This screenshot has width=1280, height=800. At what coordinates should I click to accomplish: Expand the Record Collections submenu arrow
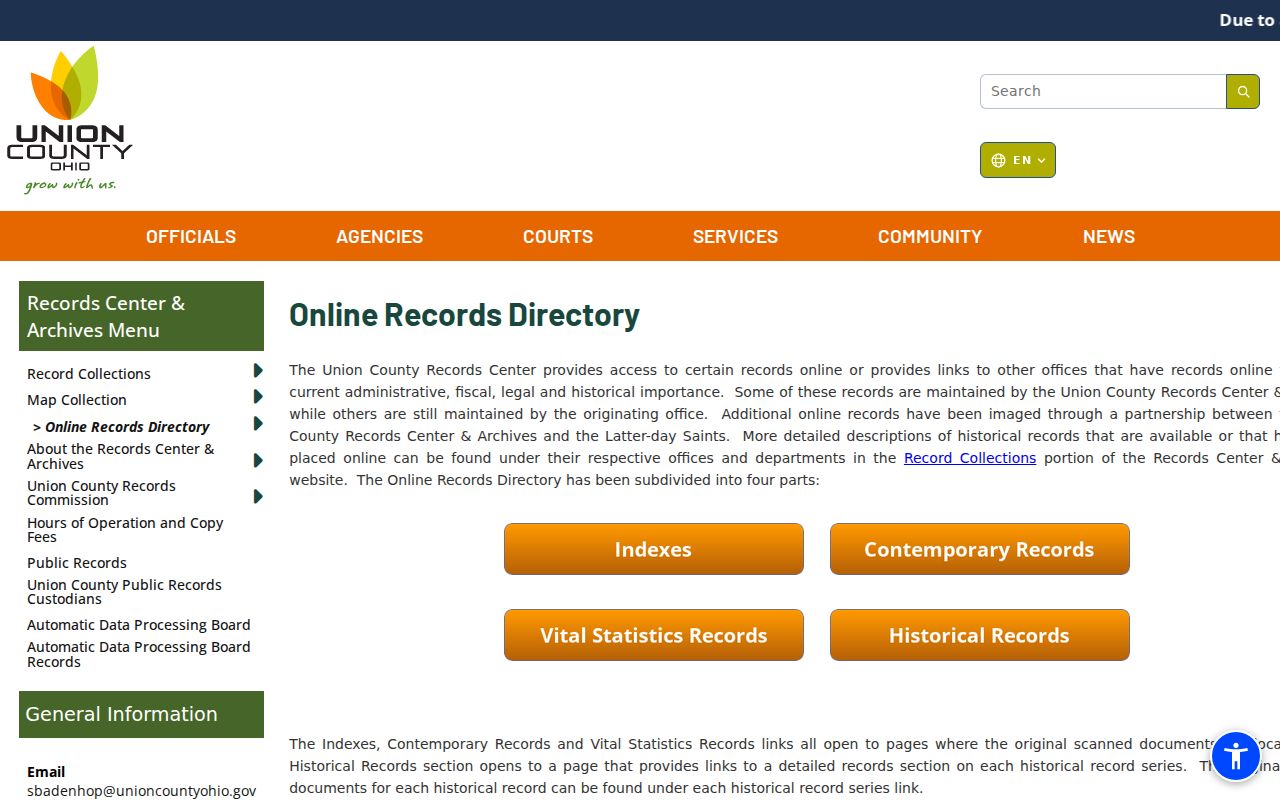[x=258, y=371]
